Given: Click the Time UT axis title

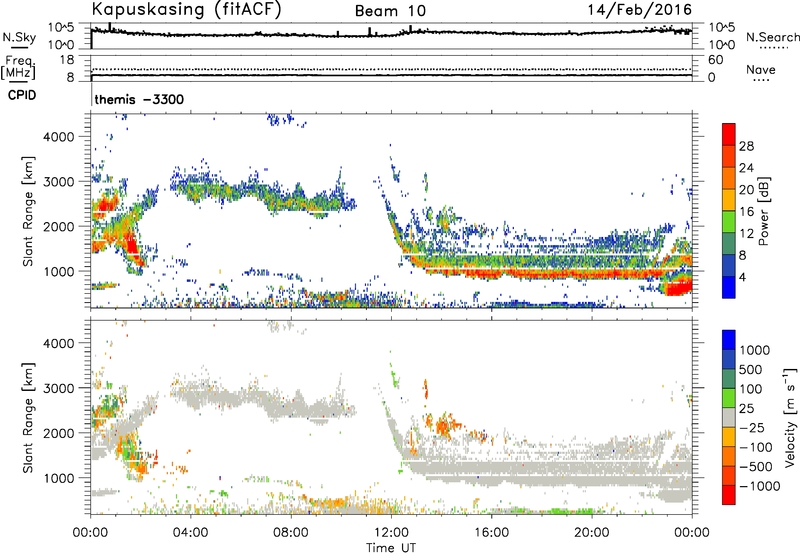Looking at the screenshot, I should (x=391, y=548).
